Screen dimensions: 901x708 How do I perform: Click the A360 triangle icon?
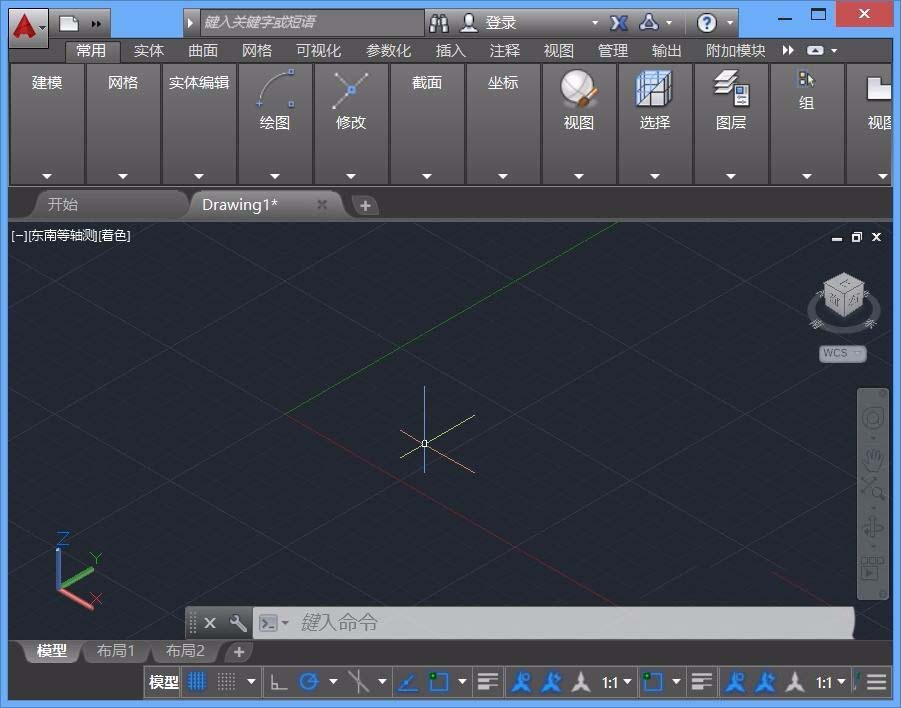tap(649, 22)
